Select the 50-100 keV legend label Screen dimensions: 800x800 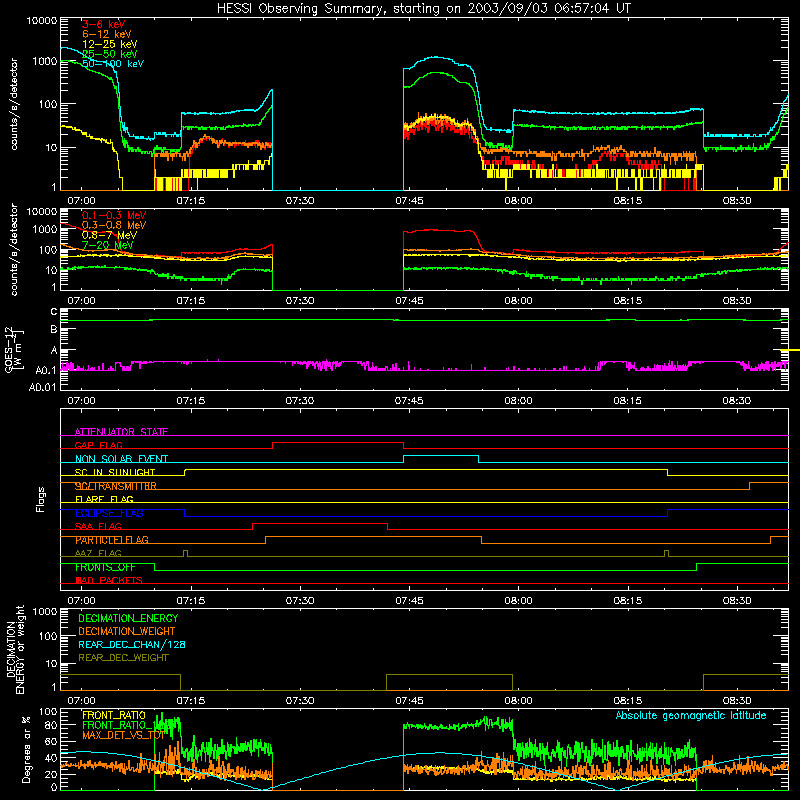pyautogui.click(x=113, y=64)
